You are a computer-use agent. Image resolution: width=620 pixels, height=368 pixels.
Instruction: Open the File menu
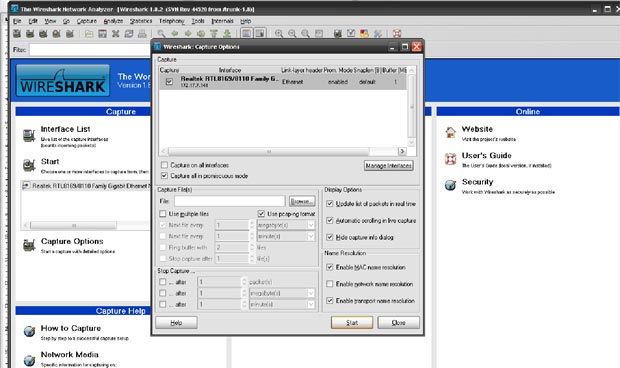tap(17, 21)
